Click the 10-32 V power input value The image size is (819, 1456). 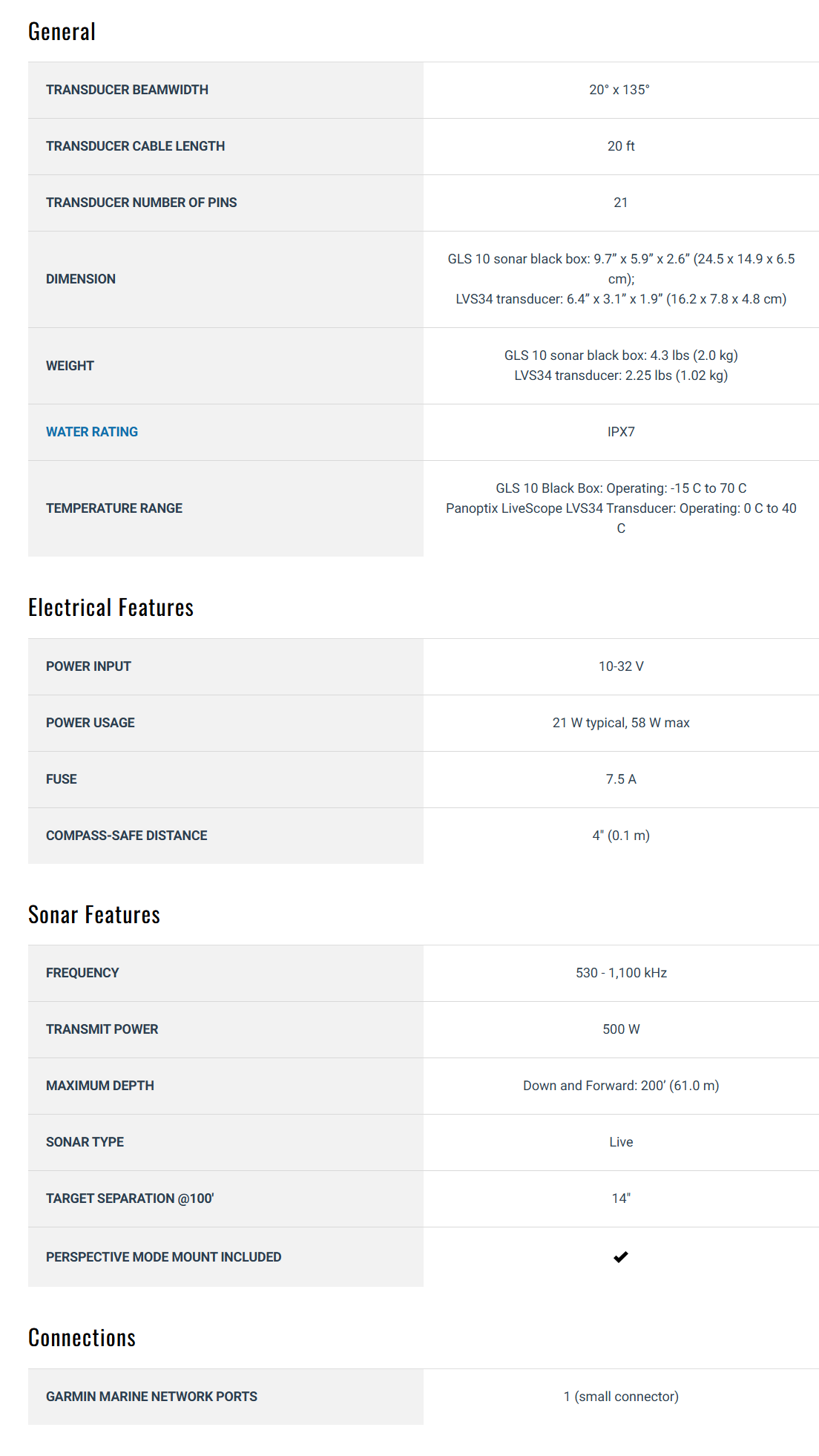(x=621, y=666)
